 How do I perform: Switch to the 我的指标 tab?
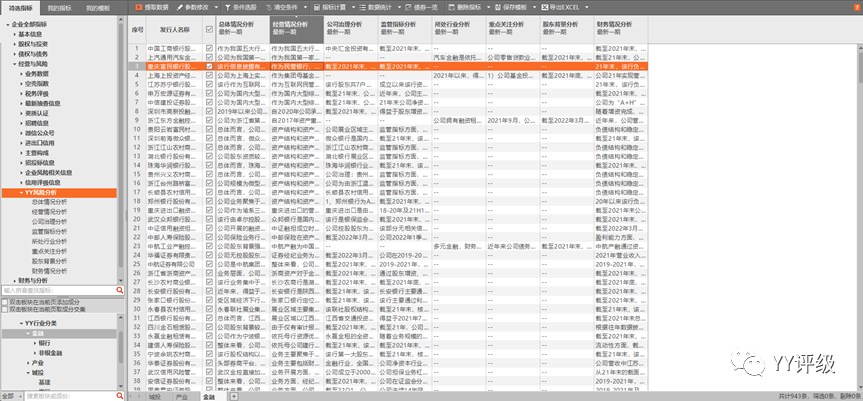click(x=58, y=8)
